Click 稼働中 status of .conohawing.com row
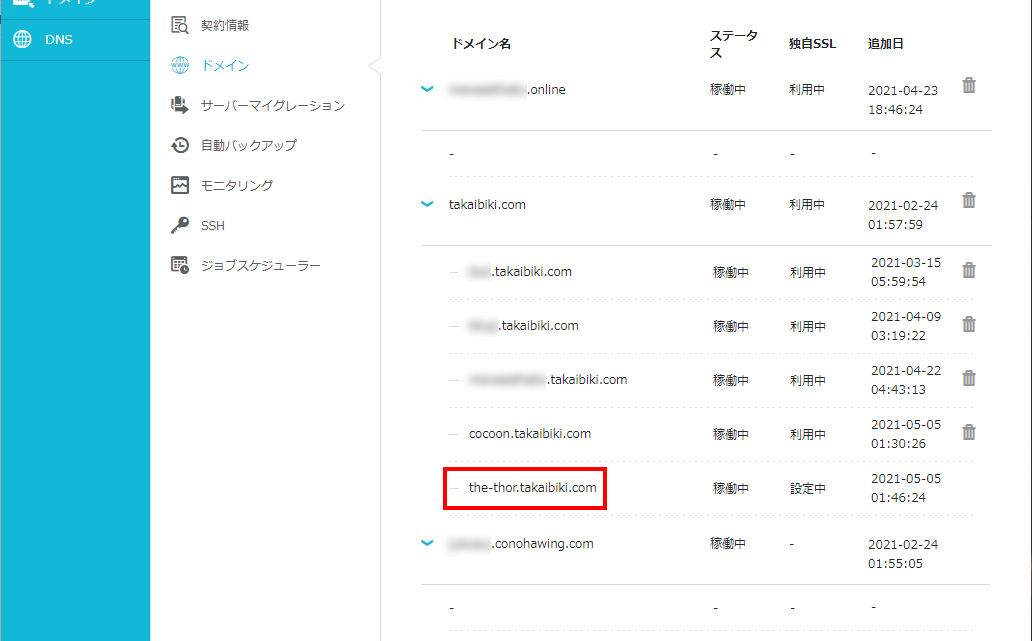This screenshot has width=1032, height=641. 728,544
